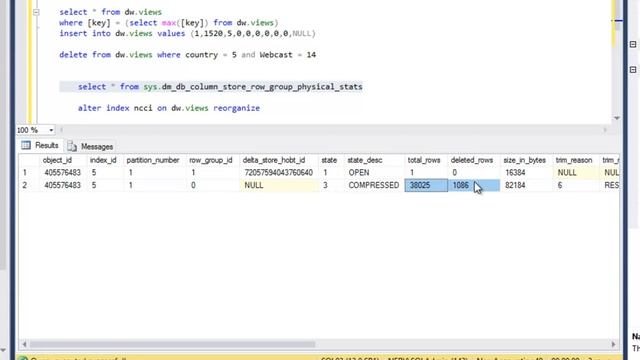Click the results scrollbar right arrow
640x360 pixels.
tap(613, 344)
